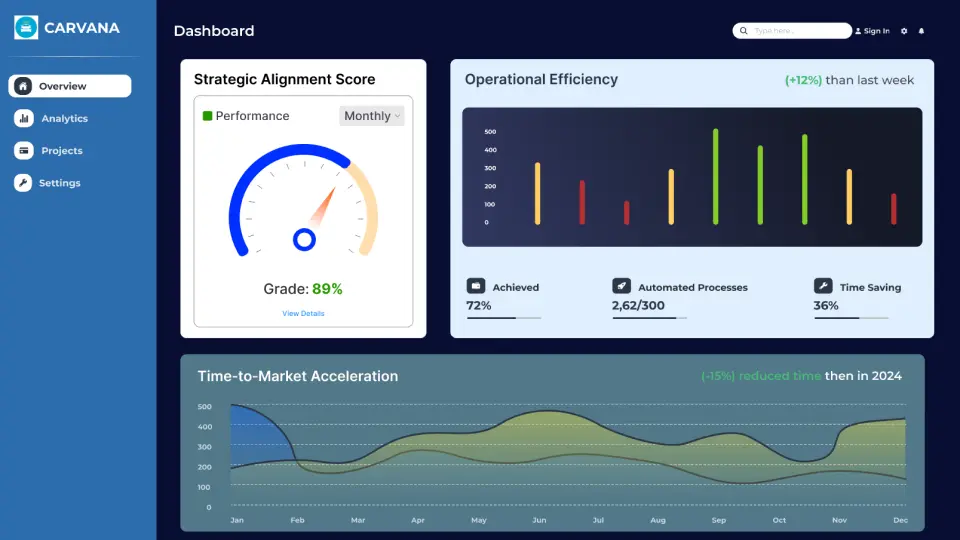The width and height of the screenshot is (960, 540).
Task: Click the search magnifier icon
Action: [743, 31]
